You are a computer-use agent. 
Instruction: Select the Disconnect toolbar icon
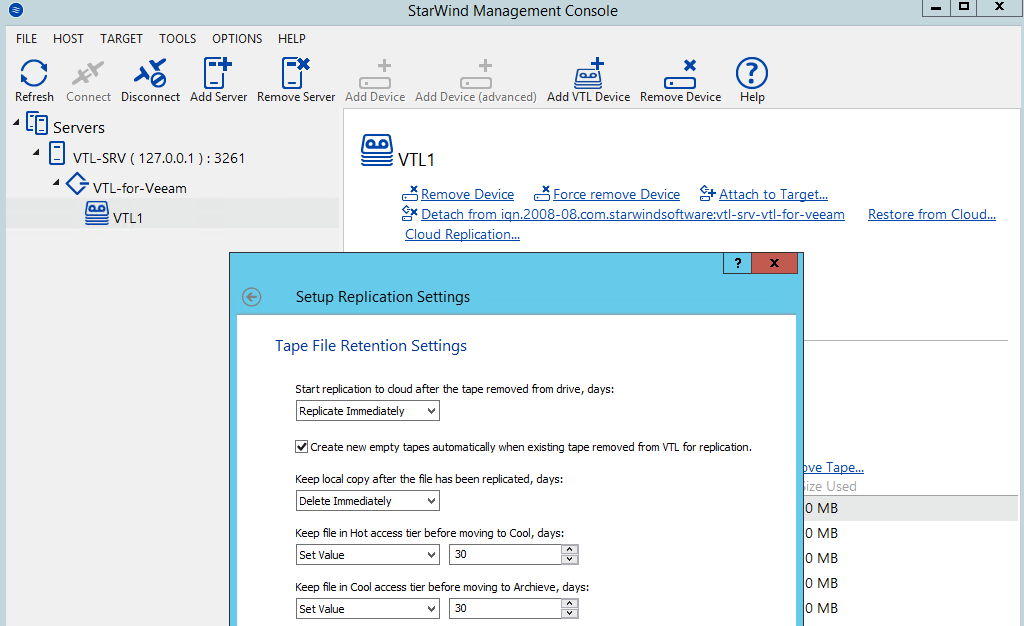pos(150,79)
